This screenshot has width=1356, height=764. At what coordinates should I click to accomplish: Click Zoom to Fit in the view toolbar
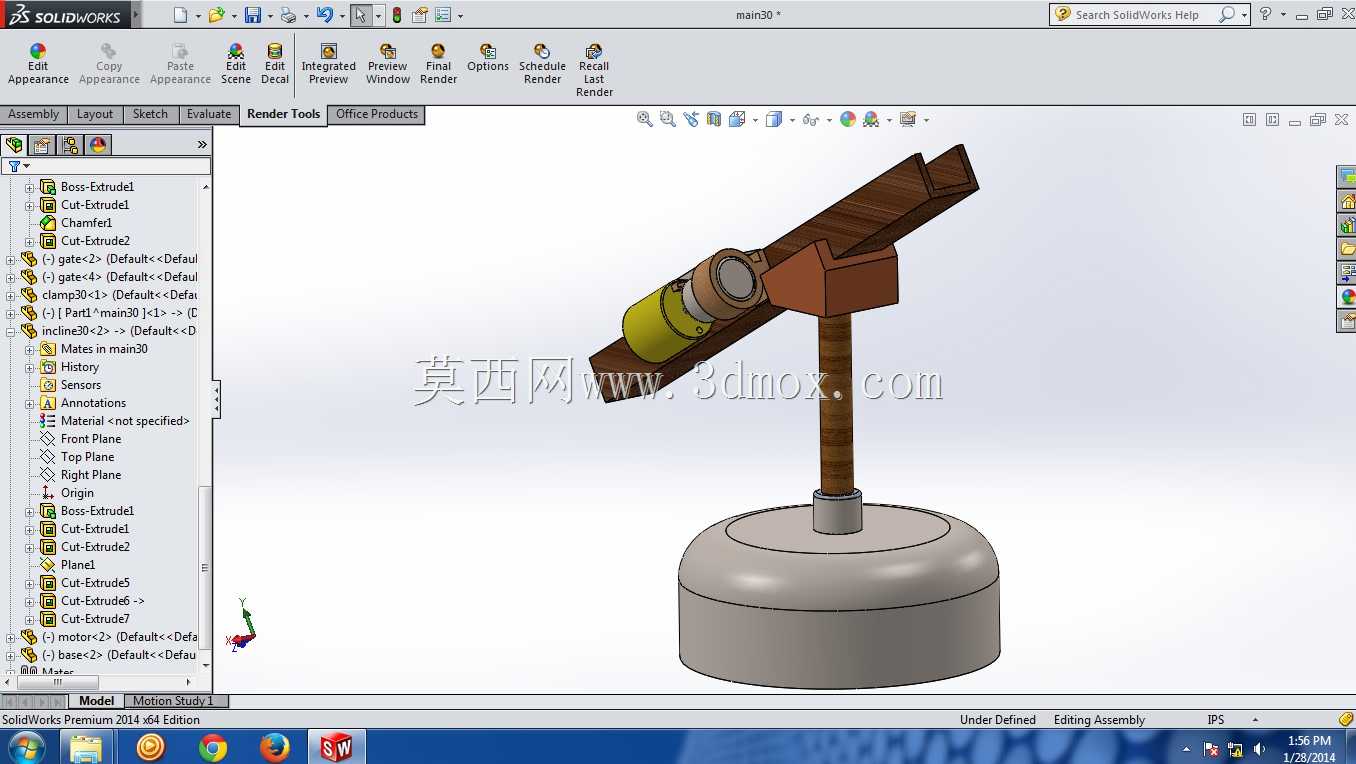[645, 119]
